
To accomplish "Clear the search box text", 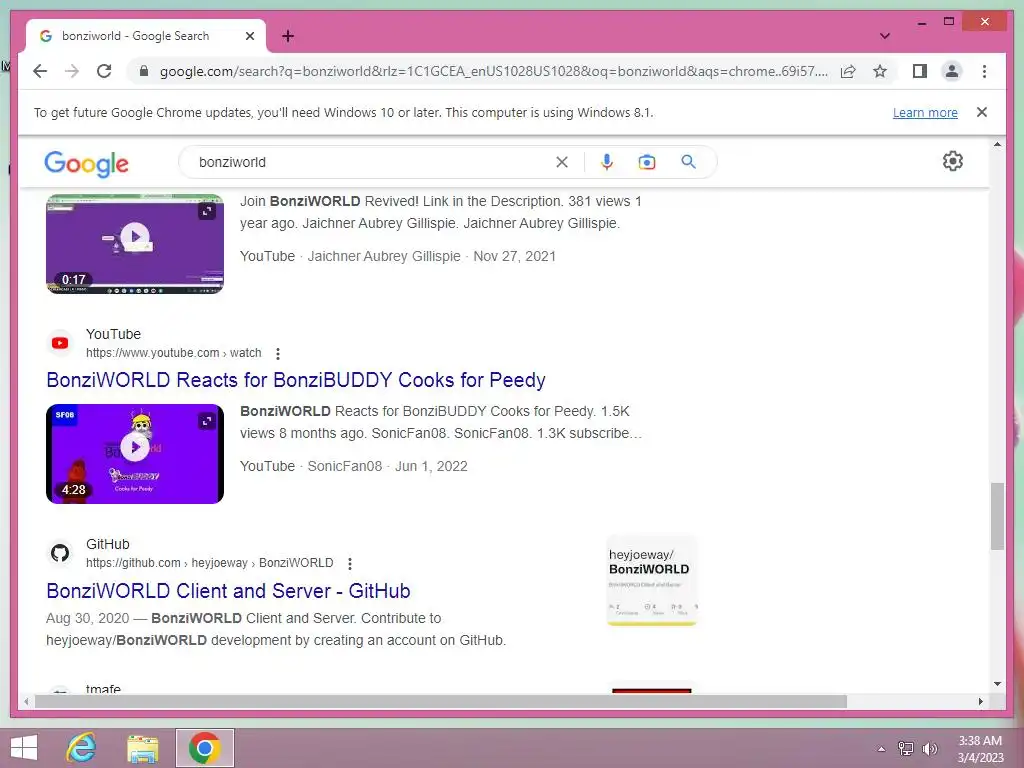I will click(562, 162).
